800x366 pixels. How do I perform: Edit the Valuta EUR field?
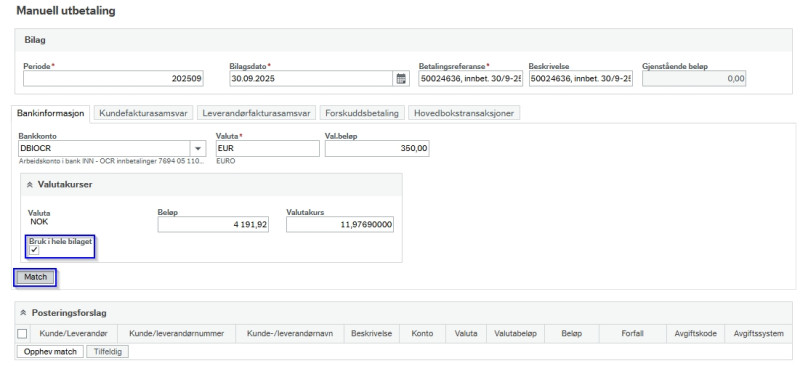coord(268,149)
